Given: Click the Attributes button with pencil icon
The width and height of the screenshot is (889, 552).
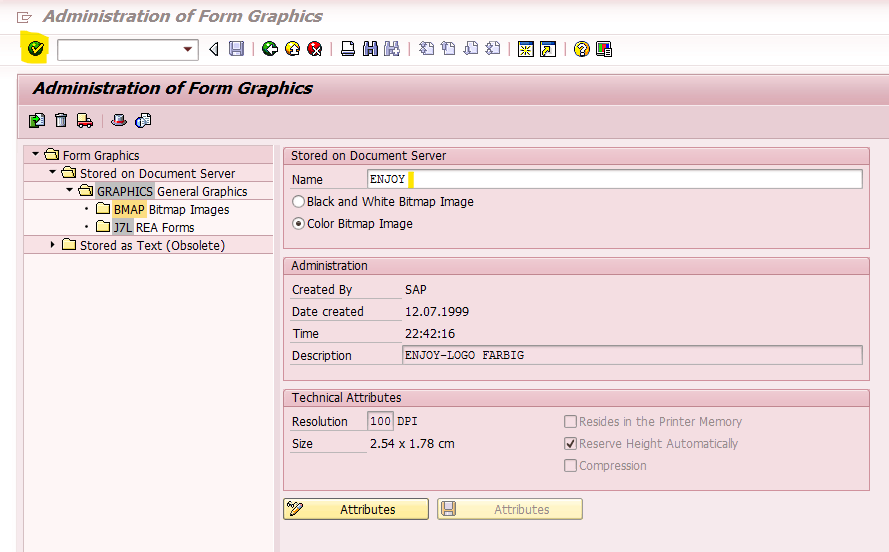Looking at the screenshot, I should click(x=356, y=509).
